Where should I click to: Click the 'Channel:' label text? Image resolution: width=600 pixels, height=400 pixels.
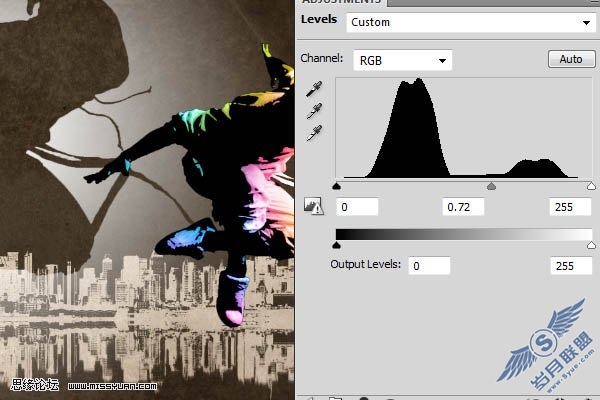pyautogui.click(x=321, y=58)
